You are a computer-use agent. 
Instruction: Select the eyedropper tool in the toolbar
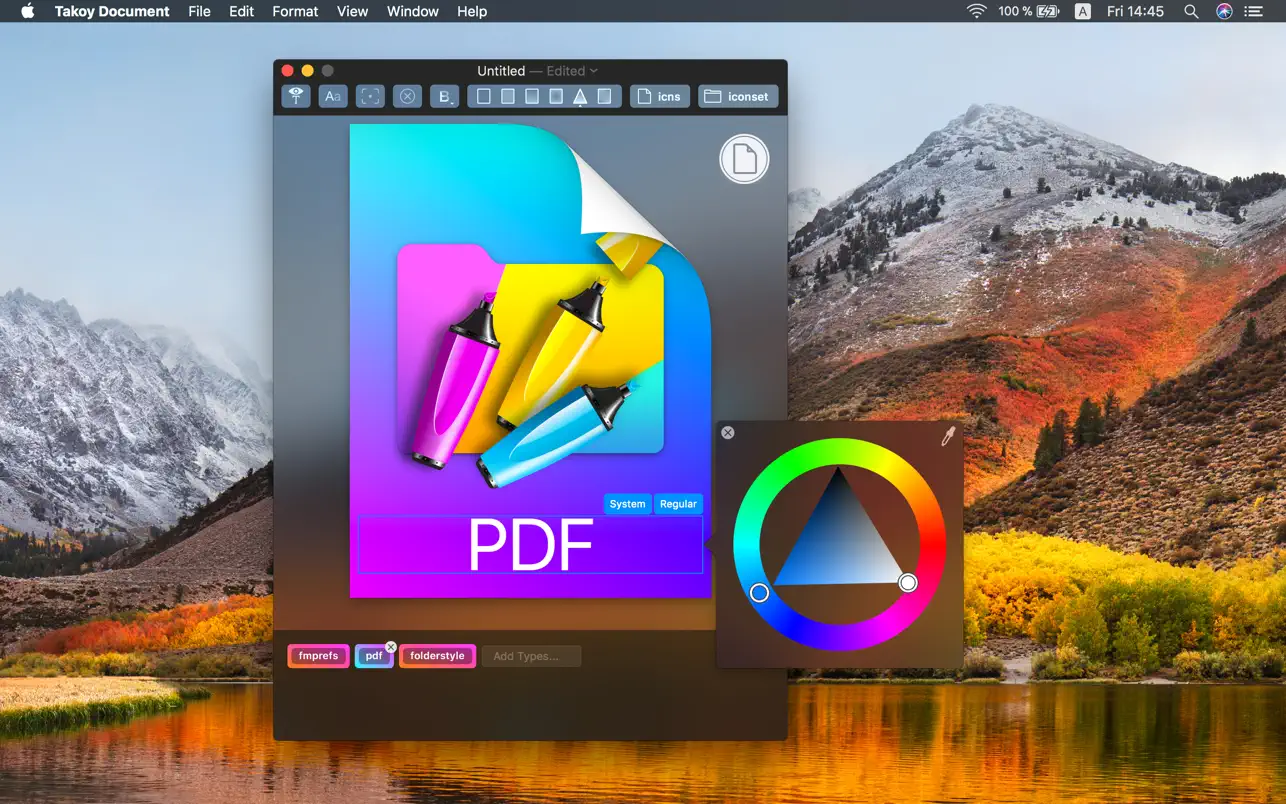point(296,96)
